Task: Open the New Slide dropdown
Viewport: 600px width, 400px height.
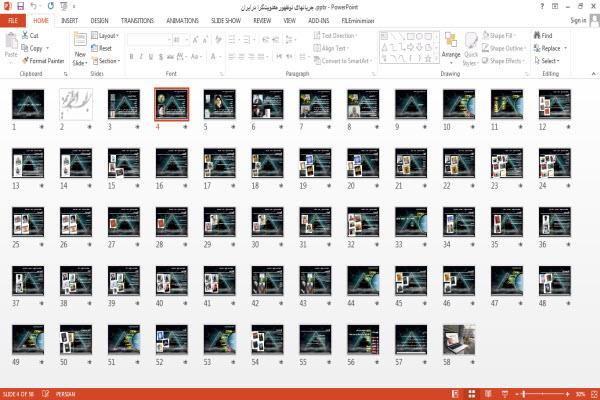Action: [80, 59]
